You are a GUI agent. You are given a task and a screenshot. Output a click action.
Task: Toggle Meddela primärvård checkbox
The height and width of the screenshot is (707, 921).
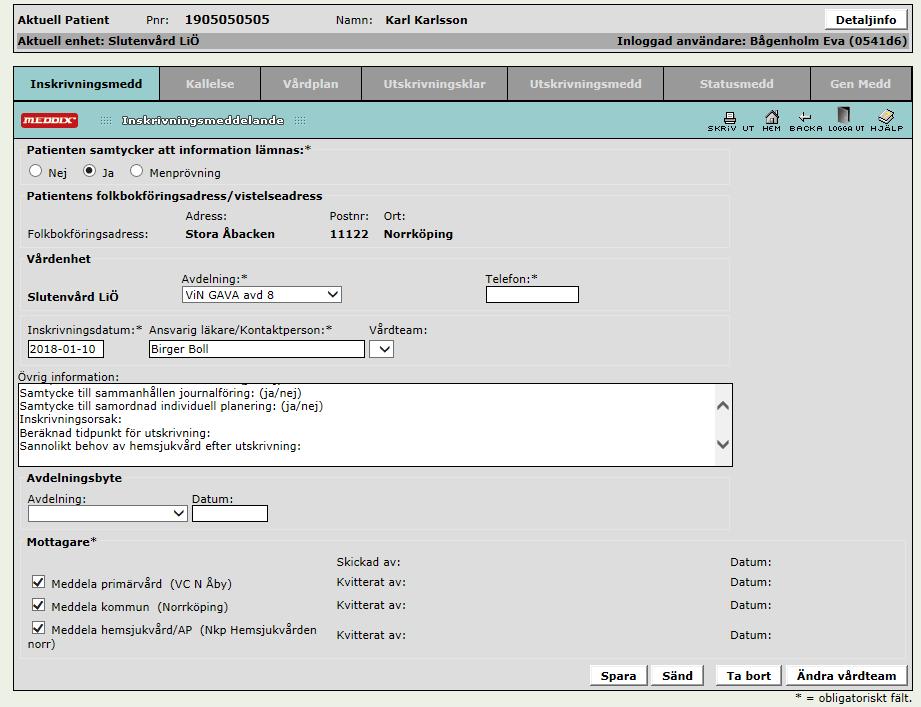38,582
